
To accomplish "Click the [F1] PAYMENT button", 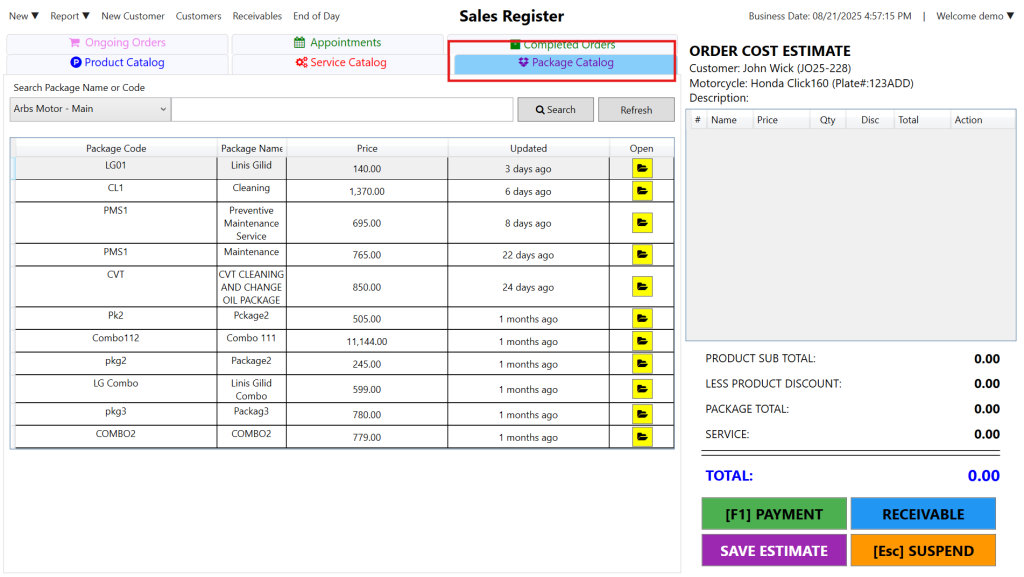I will [774, 514].
